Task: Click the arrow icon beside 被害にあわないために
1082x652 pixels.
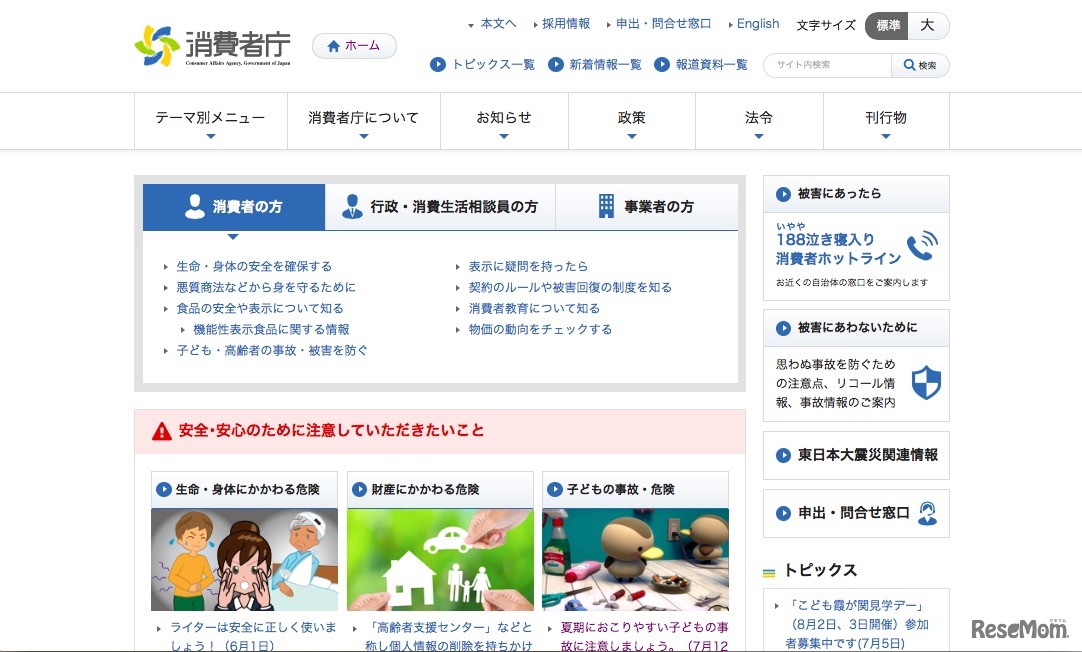Action: pyautogui.click(x=783, y=328)
